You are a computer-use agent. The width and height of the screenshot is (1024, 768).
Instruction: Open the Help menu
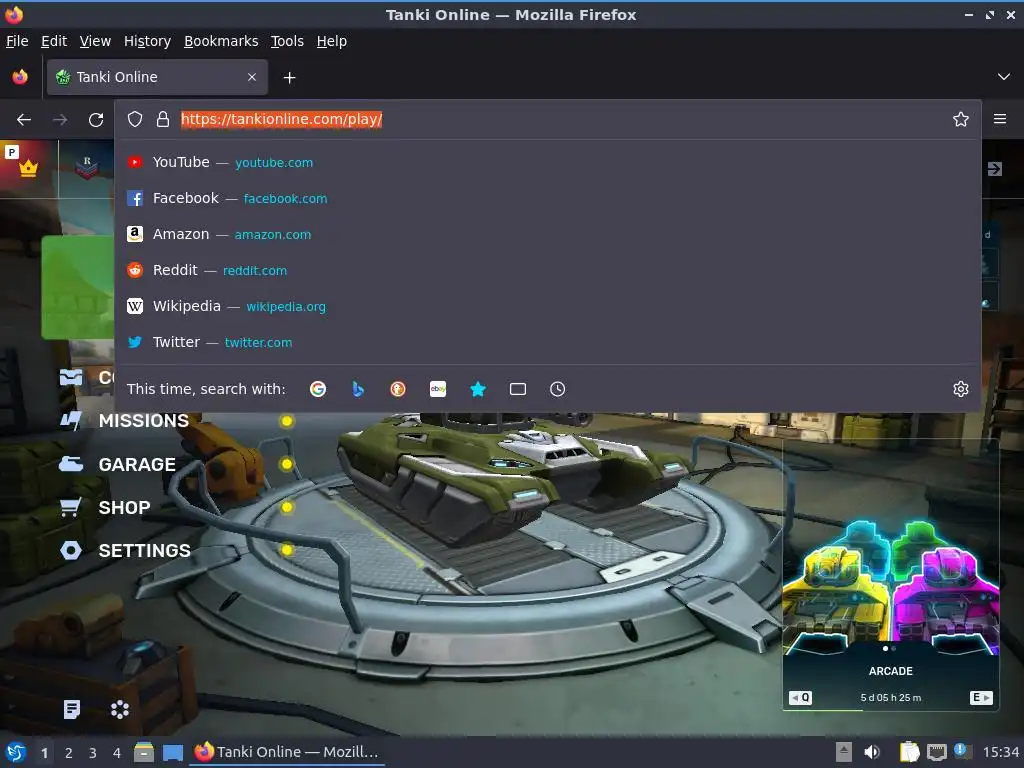332,41
